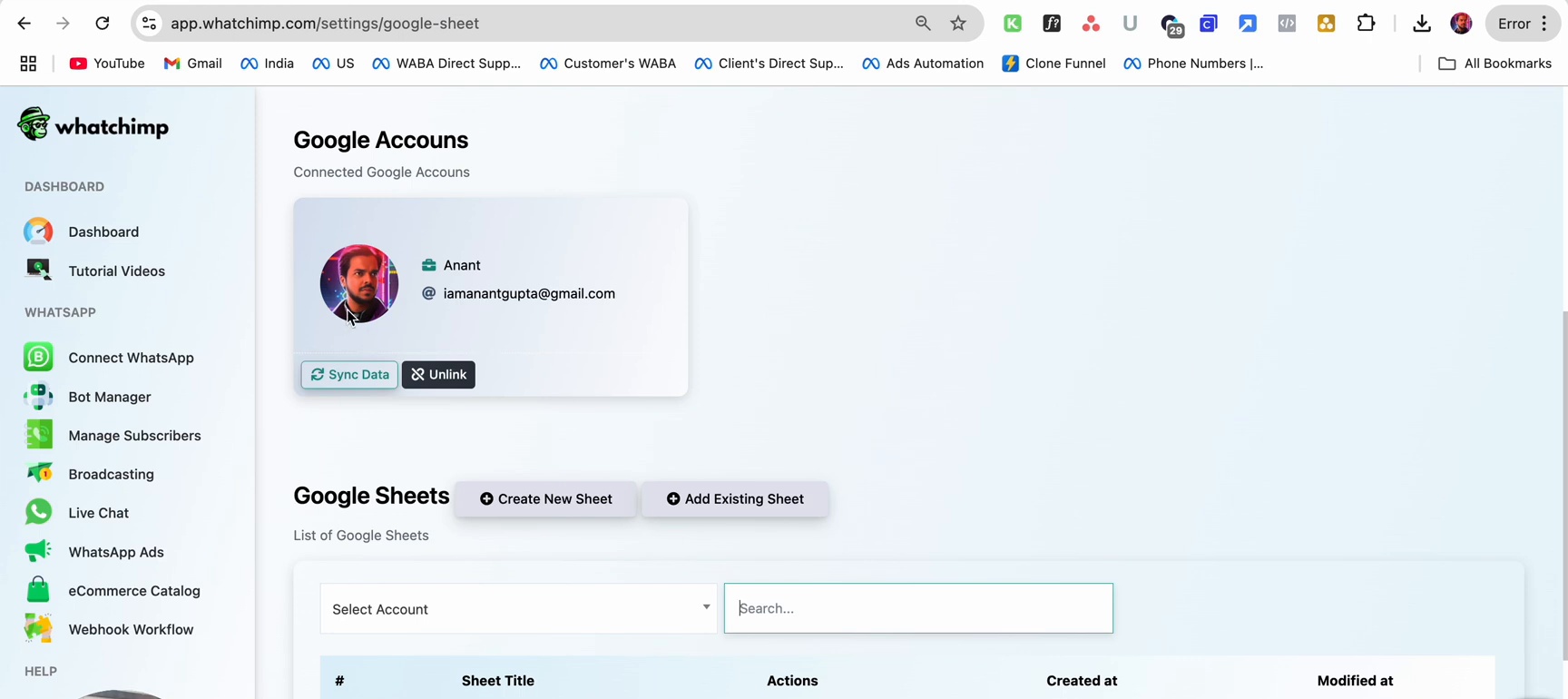Click the whatchimp logo
Image resolution: width=1568 pixels, height=699 pixels.
pos(93,125)
